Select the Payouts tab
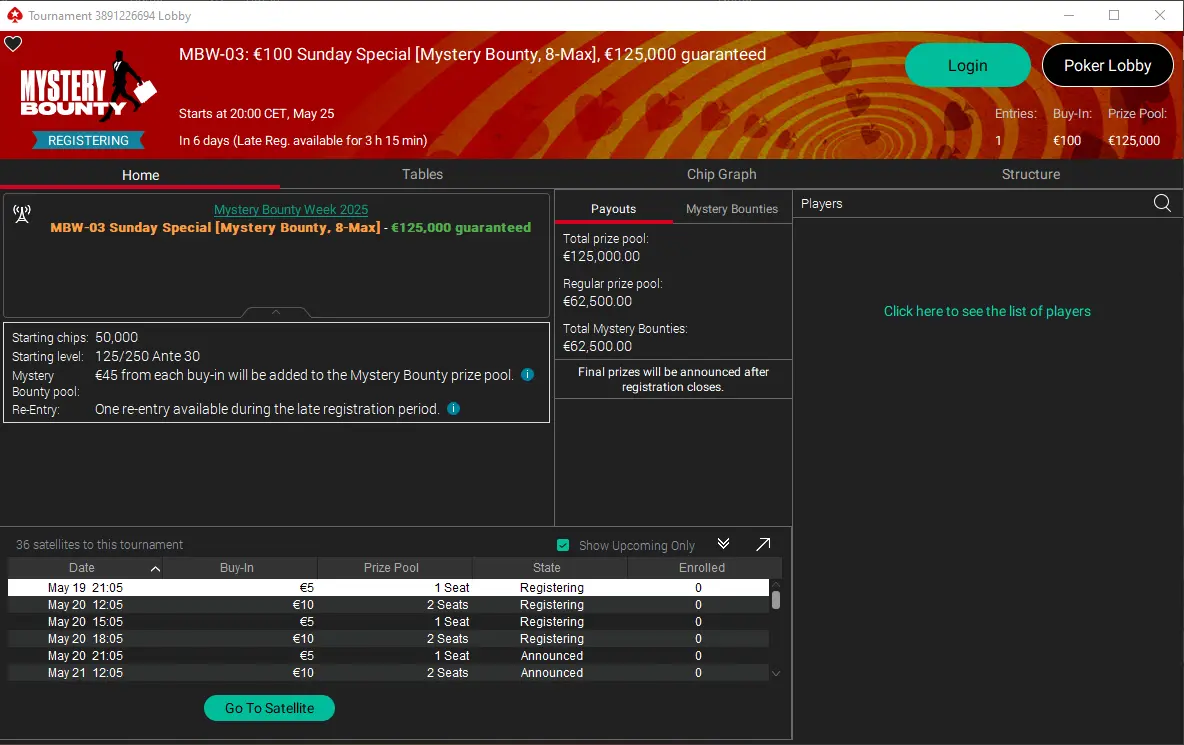1184x745 pixels. point(613,209)
